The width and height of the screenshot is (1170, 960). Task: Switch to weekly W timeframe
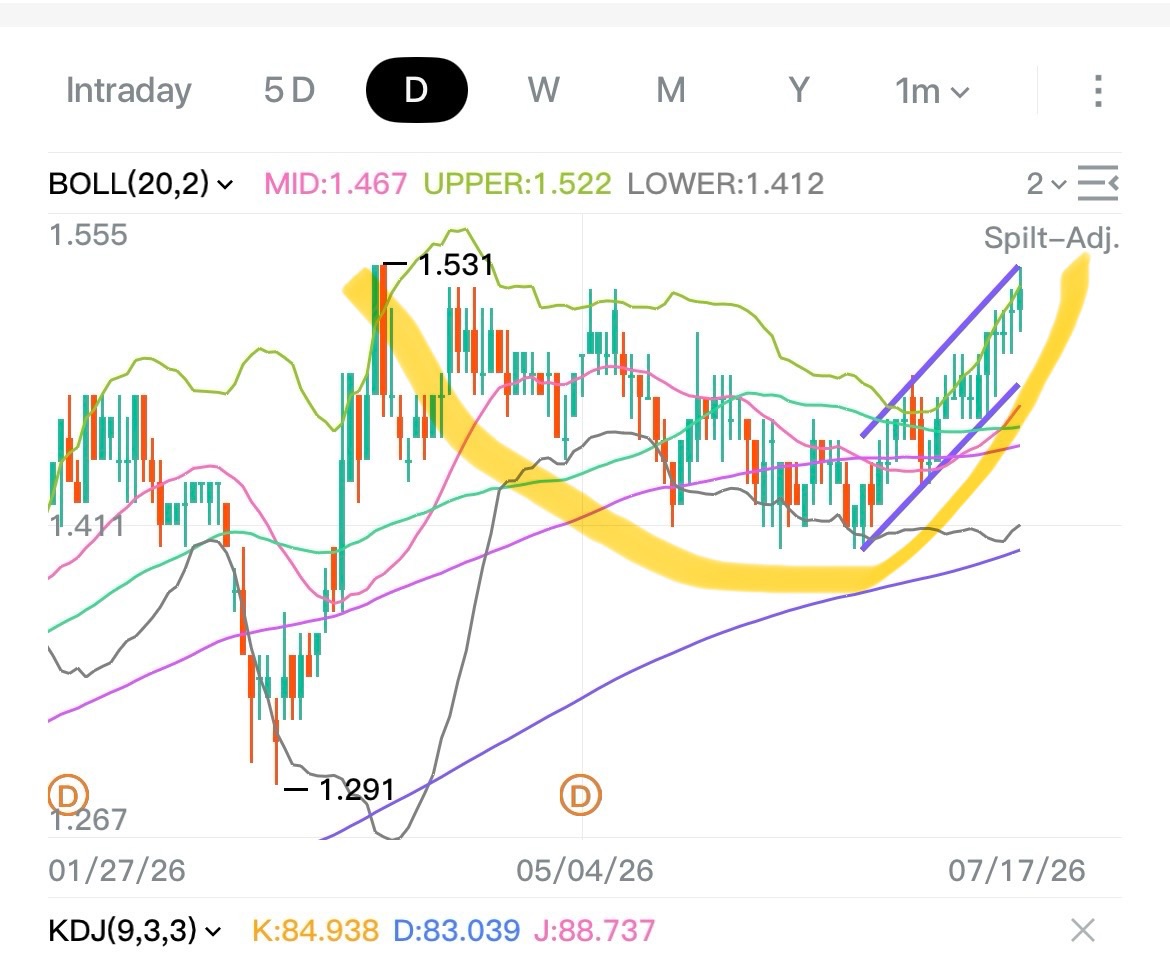543,91
